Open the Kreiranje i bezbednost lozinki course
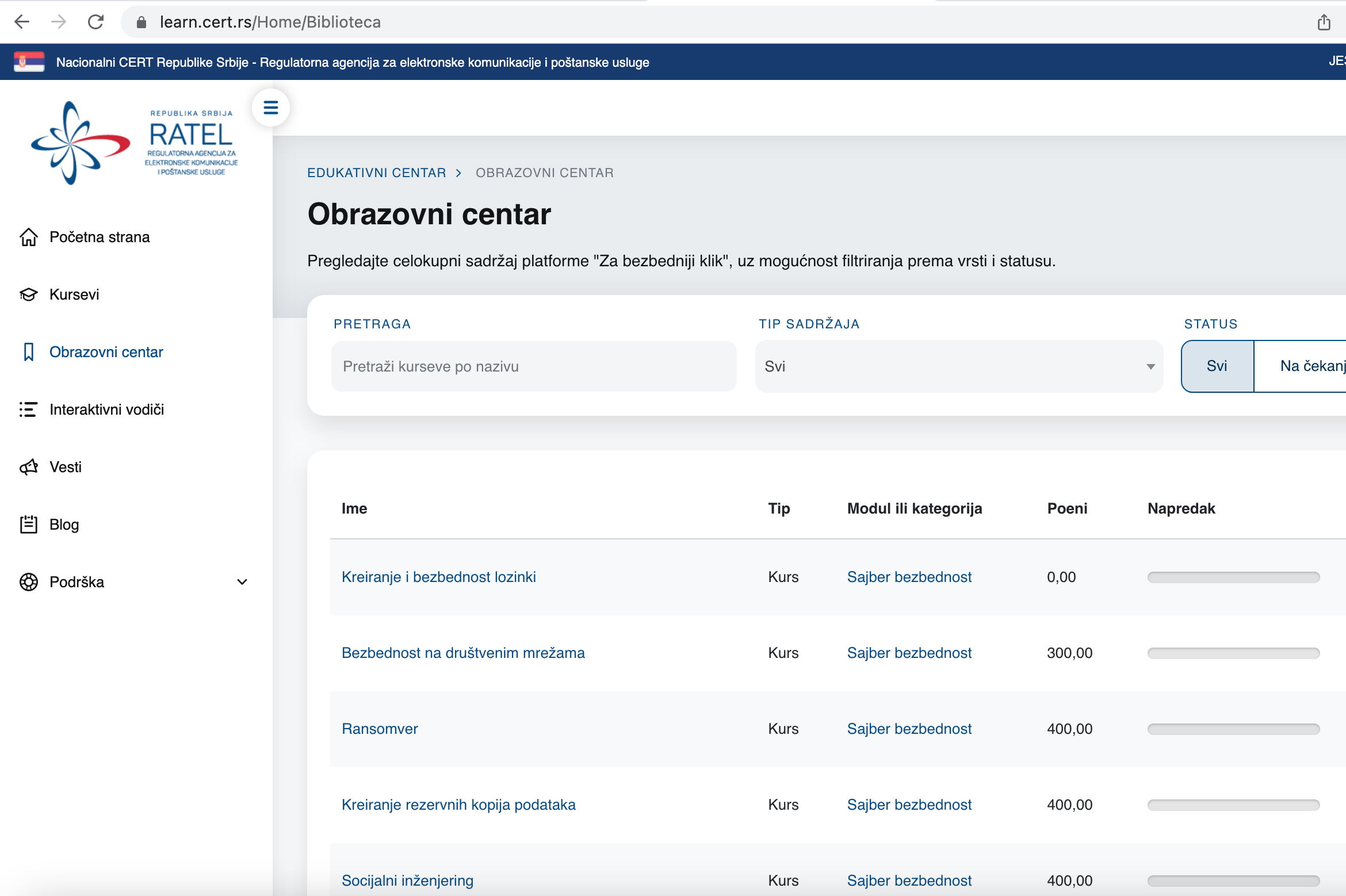 pyautogui.click(x=439, y=577)
